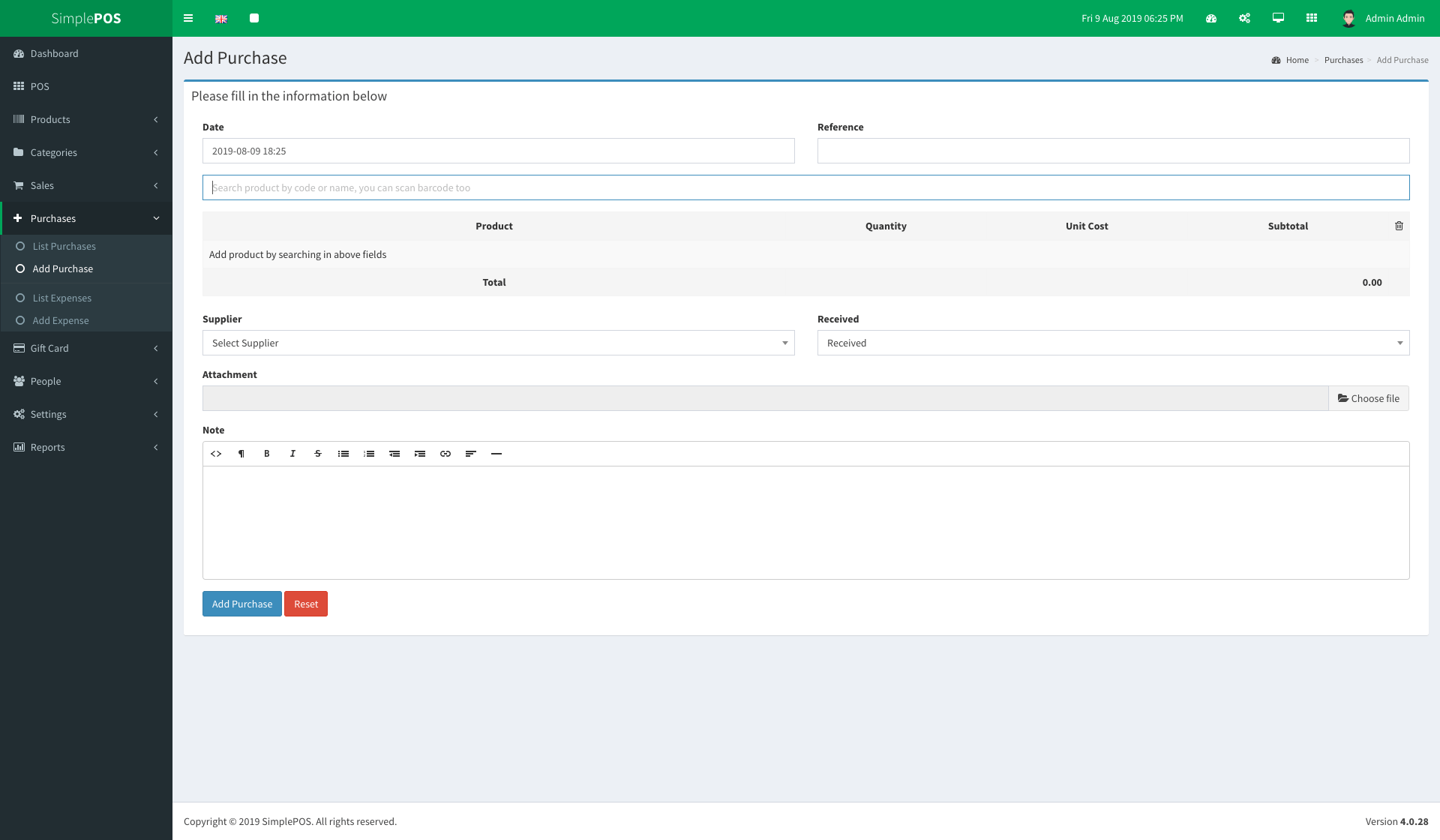Screen dimensions: 1440x840
Task: Toggle the sidebar with the hamburger menu icon
Action: click(188, 18)
